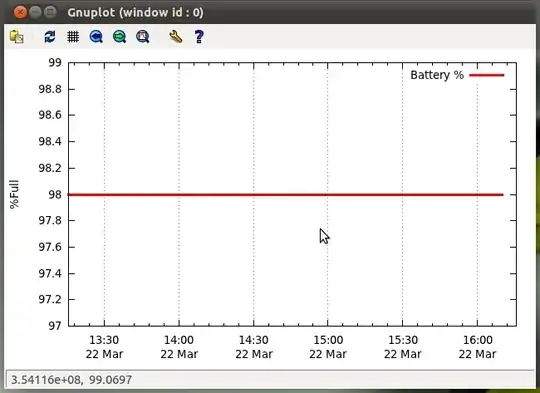
Task: Click the 97.4 y-axis value
Action: tap(50, 273)
